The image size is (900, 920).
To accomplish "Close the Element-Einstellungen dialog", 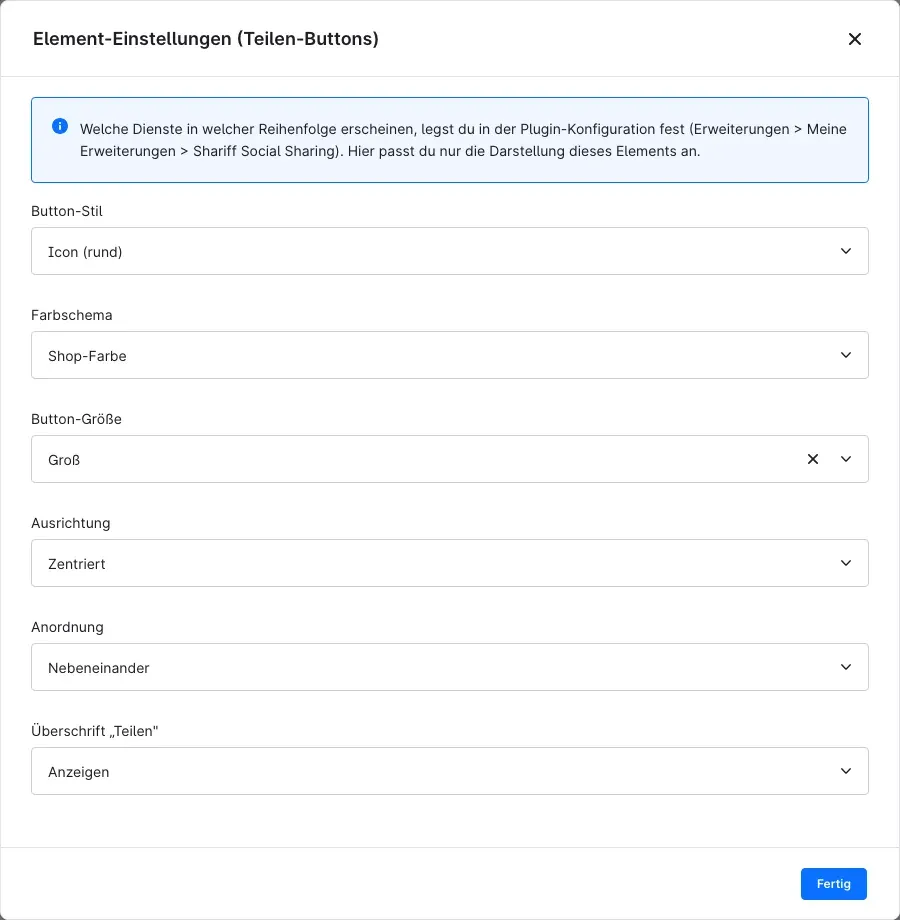I will pos(855,39).
